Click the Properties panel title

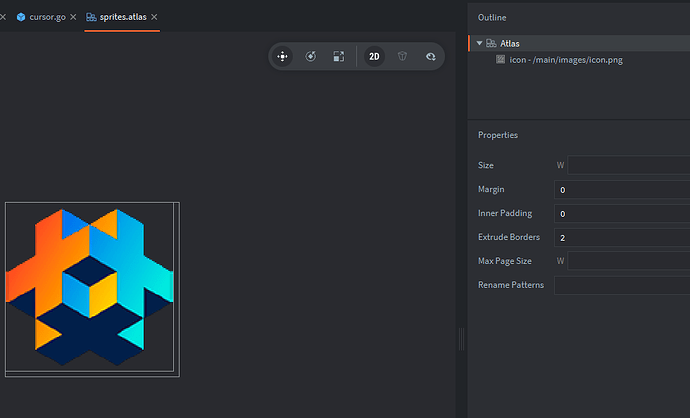click(498, 135)
